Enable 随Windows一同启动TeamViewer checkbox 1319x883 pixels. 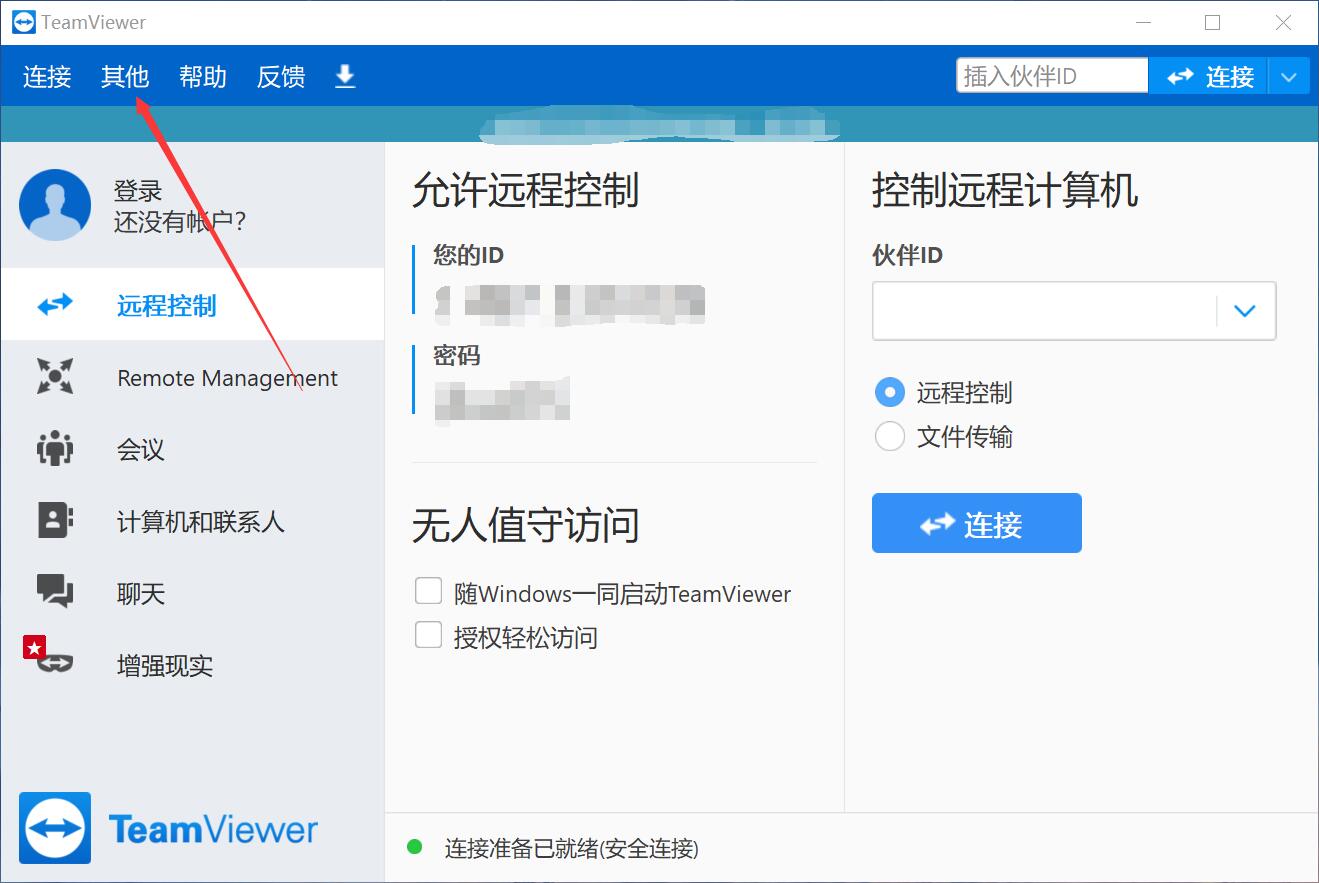click(429, 591)
